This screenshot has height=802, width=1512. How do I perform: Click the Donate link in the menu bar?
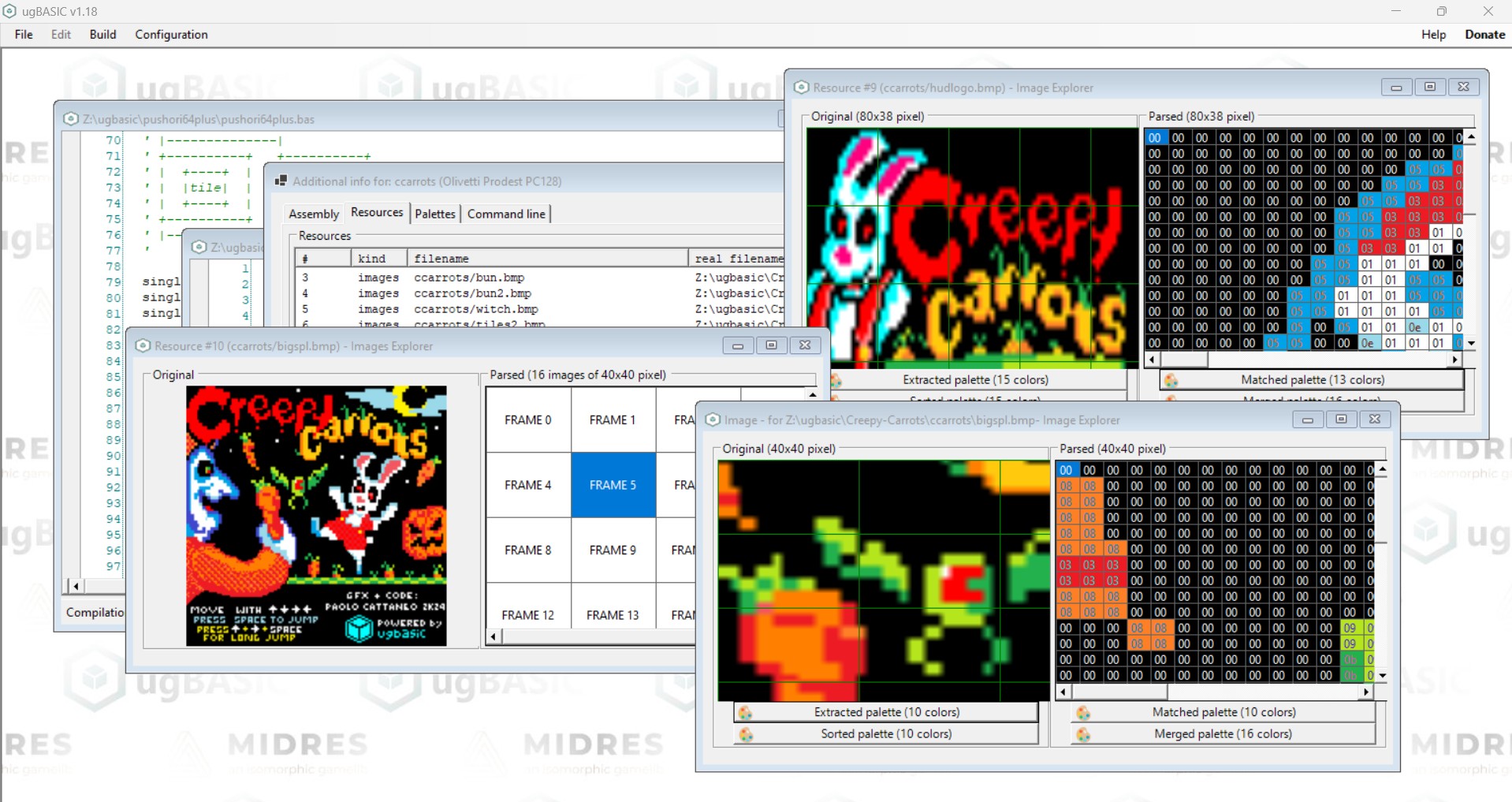coord(1484,35)
